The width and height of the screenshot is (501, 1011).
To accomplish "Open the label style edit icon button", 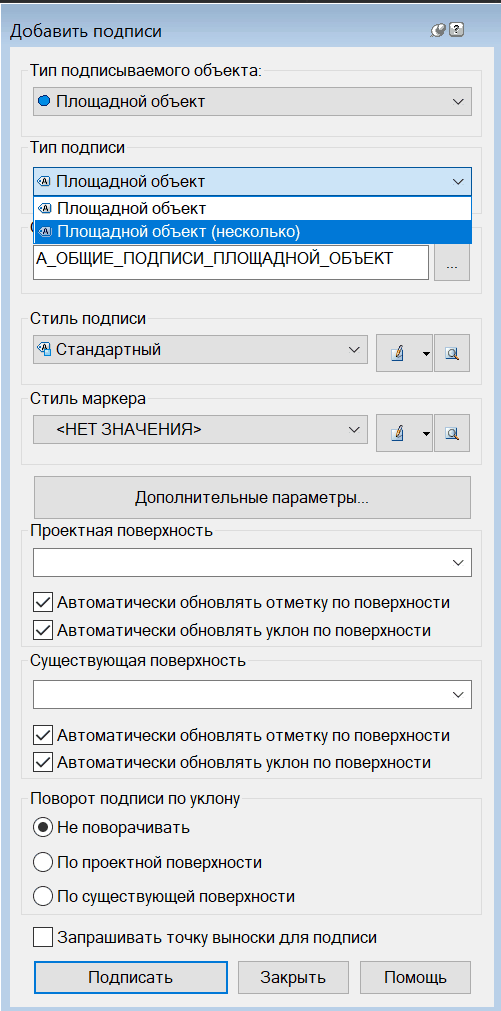I will [397, 353].
